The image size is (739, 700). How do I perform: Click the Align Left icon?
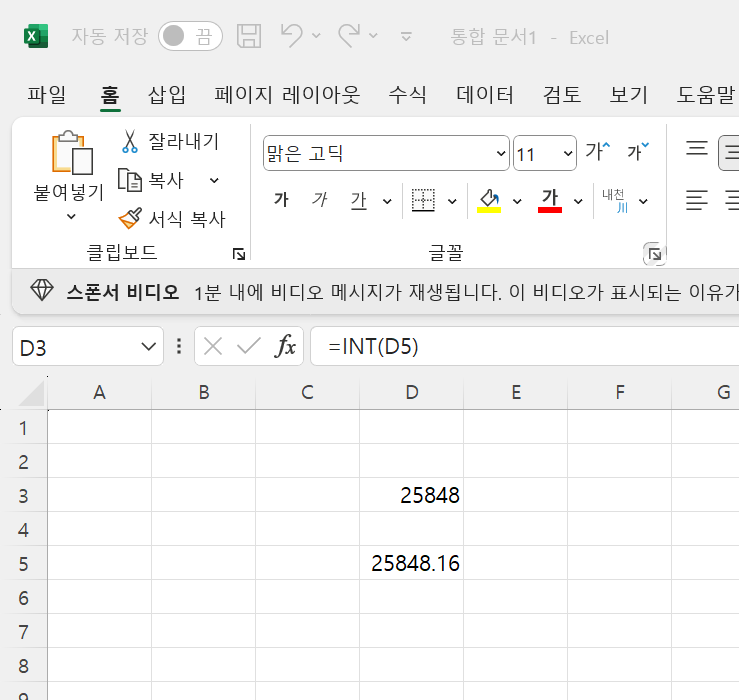697,200
